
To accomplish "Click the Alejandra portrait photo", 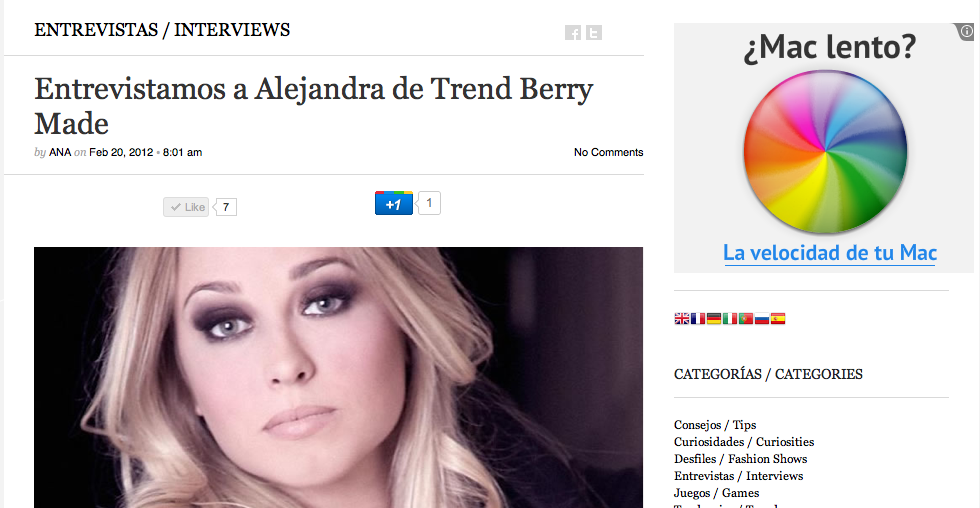I will click(x=338, y=377).
